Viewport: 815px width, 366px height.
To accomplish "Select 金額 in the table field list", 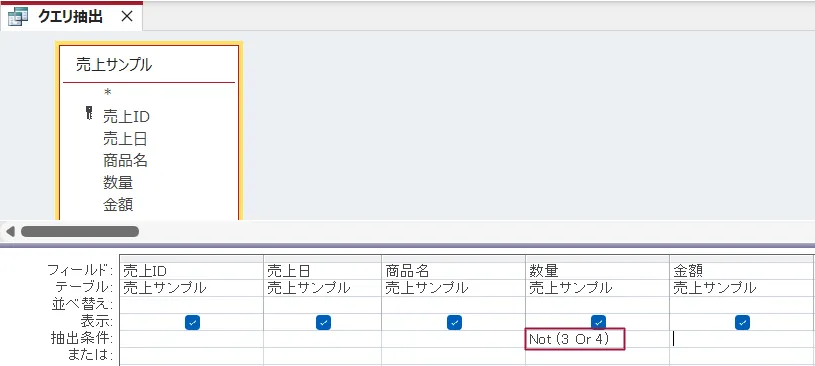I will tap(118, 204).
